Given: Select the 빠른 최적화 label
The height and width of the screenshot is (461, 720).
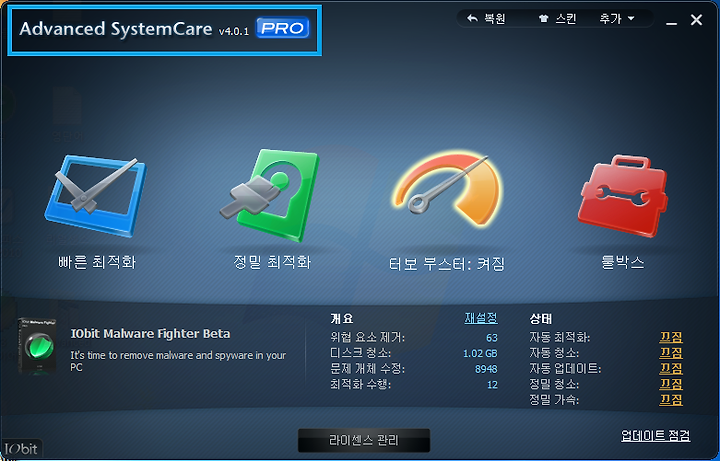Looking at the screenshot, I should coord(97,262).
